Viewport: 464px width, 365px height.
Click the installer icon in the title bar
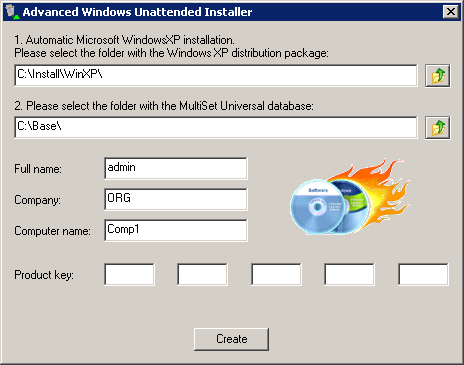point(12,12)
